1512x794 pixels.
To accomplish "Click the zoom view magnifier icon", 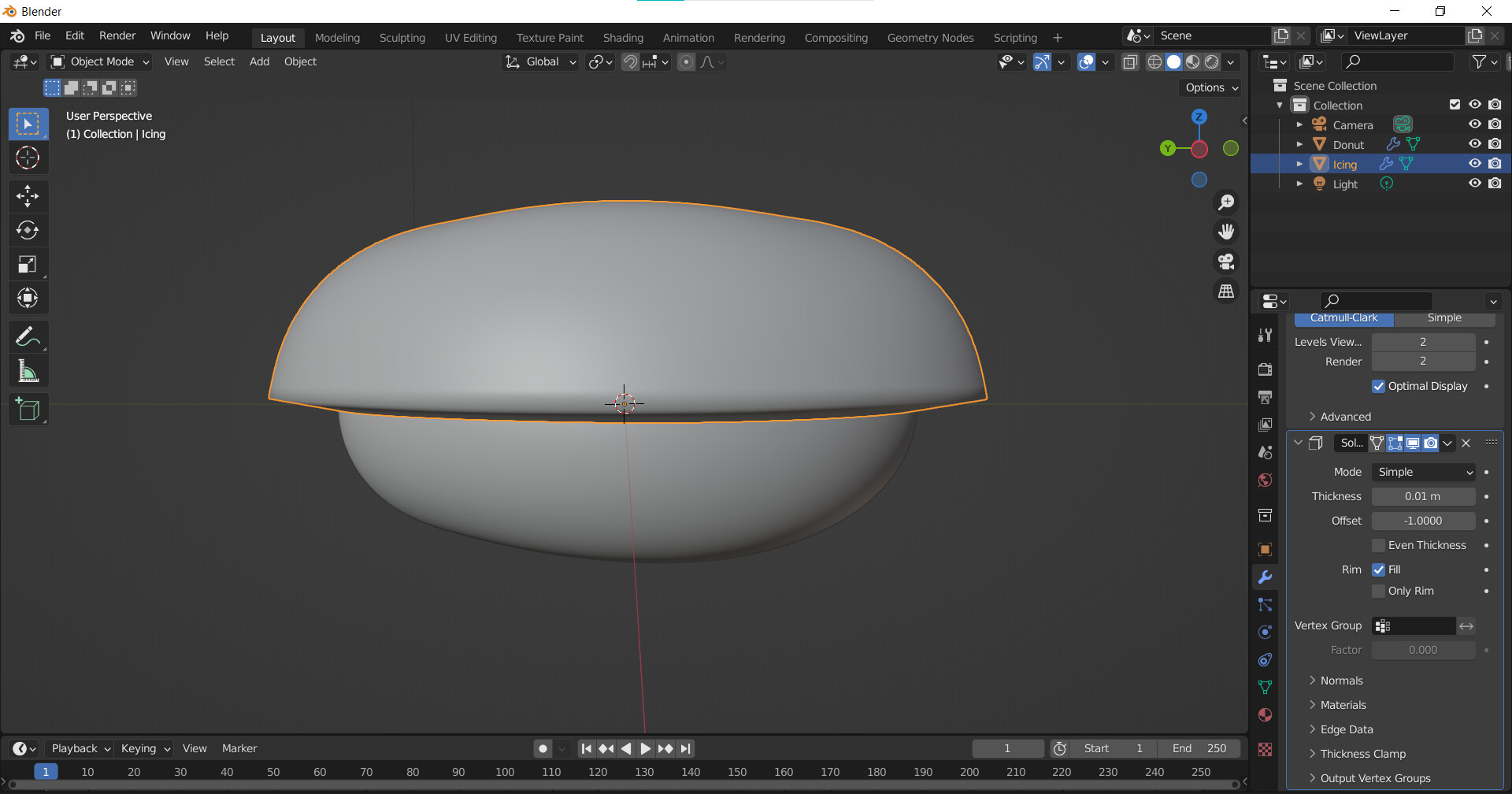I will tap(1226, 202).
